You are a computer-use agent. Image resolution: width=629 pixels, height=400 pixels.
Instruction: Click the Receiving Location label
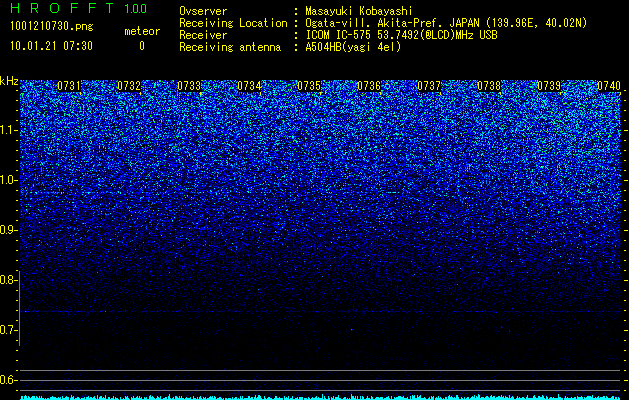[x=233, y=23]
